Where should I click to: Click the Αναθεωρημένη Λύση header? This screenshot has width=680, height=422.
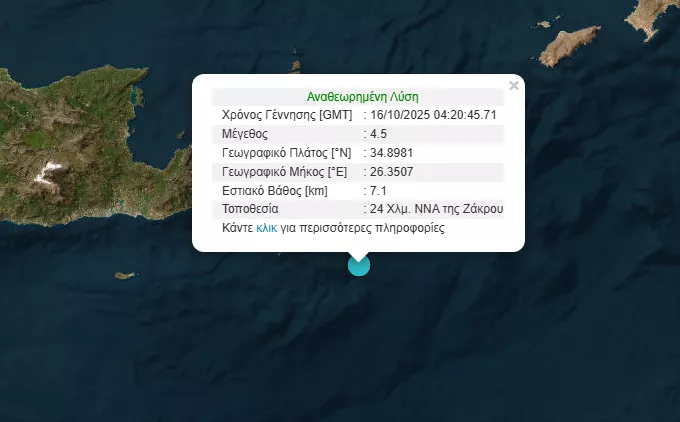[363, 96]
